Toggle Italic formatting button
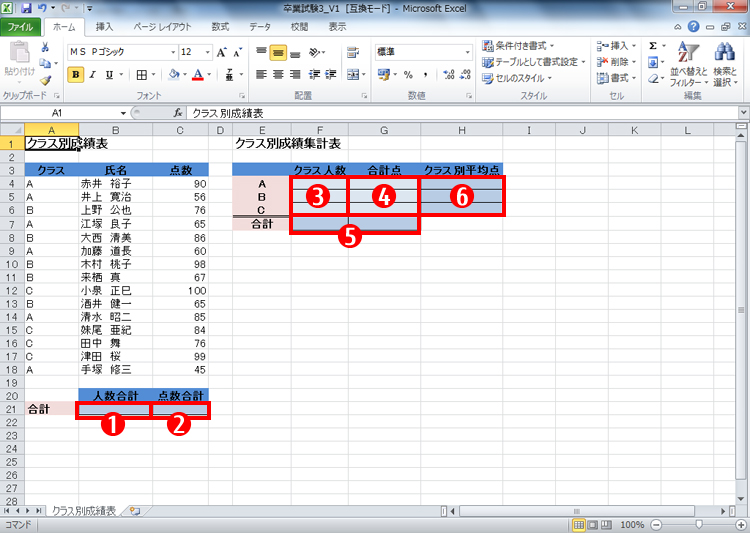Image resolution: width=750 pixels, height=533 pixels. tap(93, 75)
